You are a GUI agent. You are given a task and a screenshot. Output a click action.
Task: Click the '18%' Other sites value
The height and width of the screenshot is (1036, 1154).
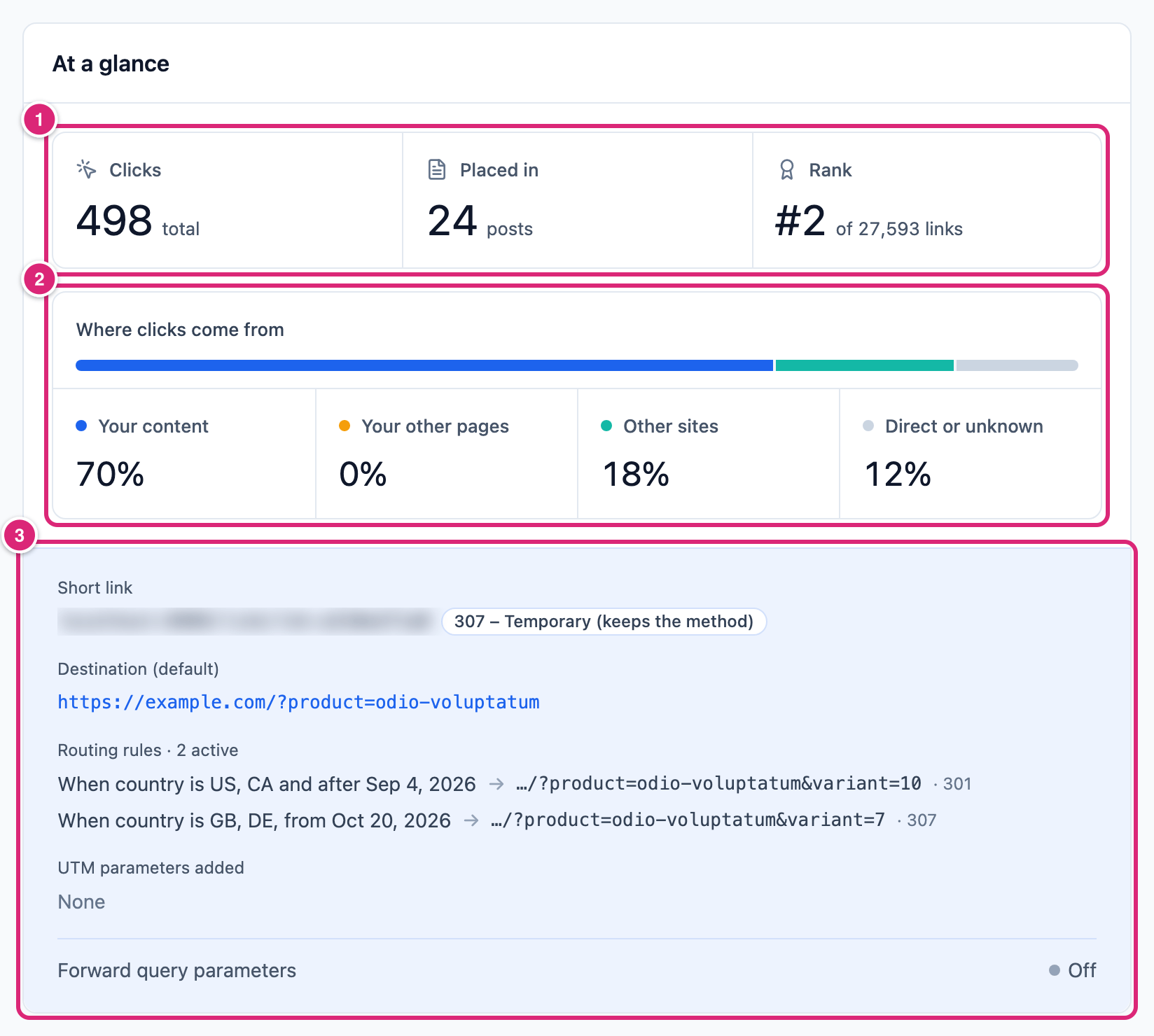(636, 474)
